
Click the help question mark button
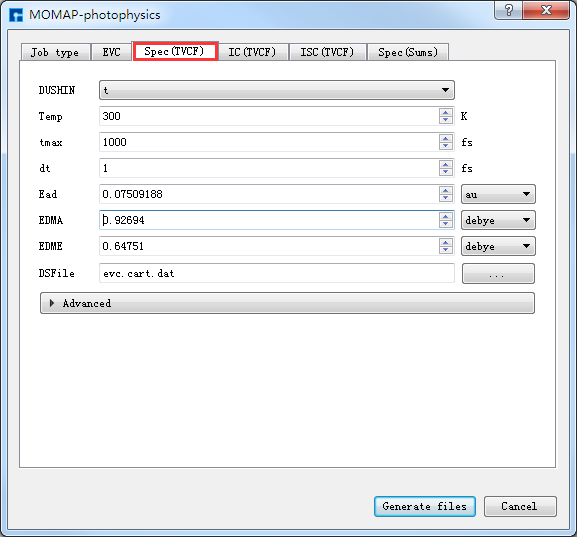[509, 10]
